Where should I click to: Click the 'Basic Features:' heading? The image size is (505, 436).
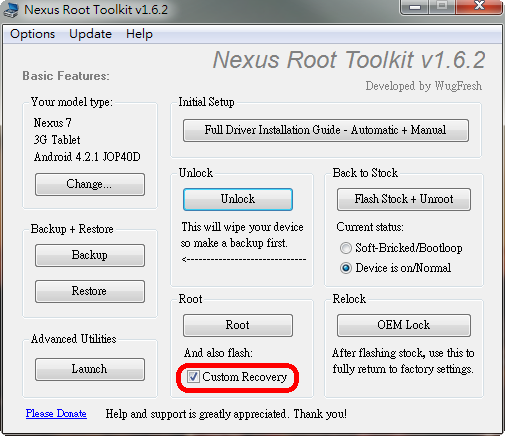tap(66, 76)
